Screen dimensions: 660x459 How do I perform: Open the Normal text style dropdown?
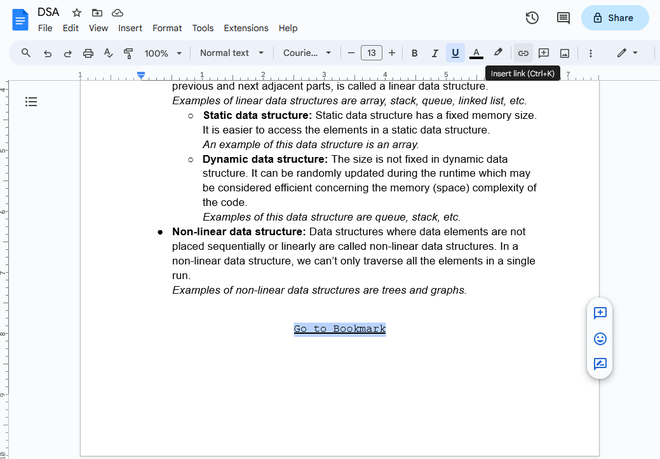(x=232, y=53)
